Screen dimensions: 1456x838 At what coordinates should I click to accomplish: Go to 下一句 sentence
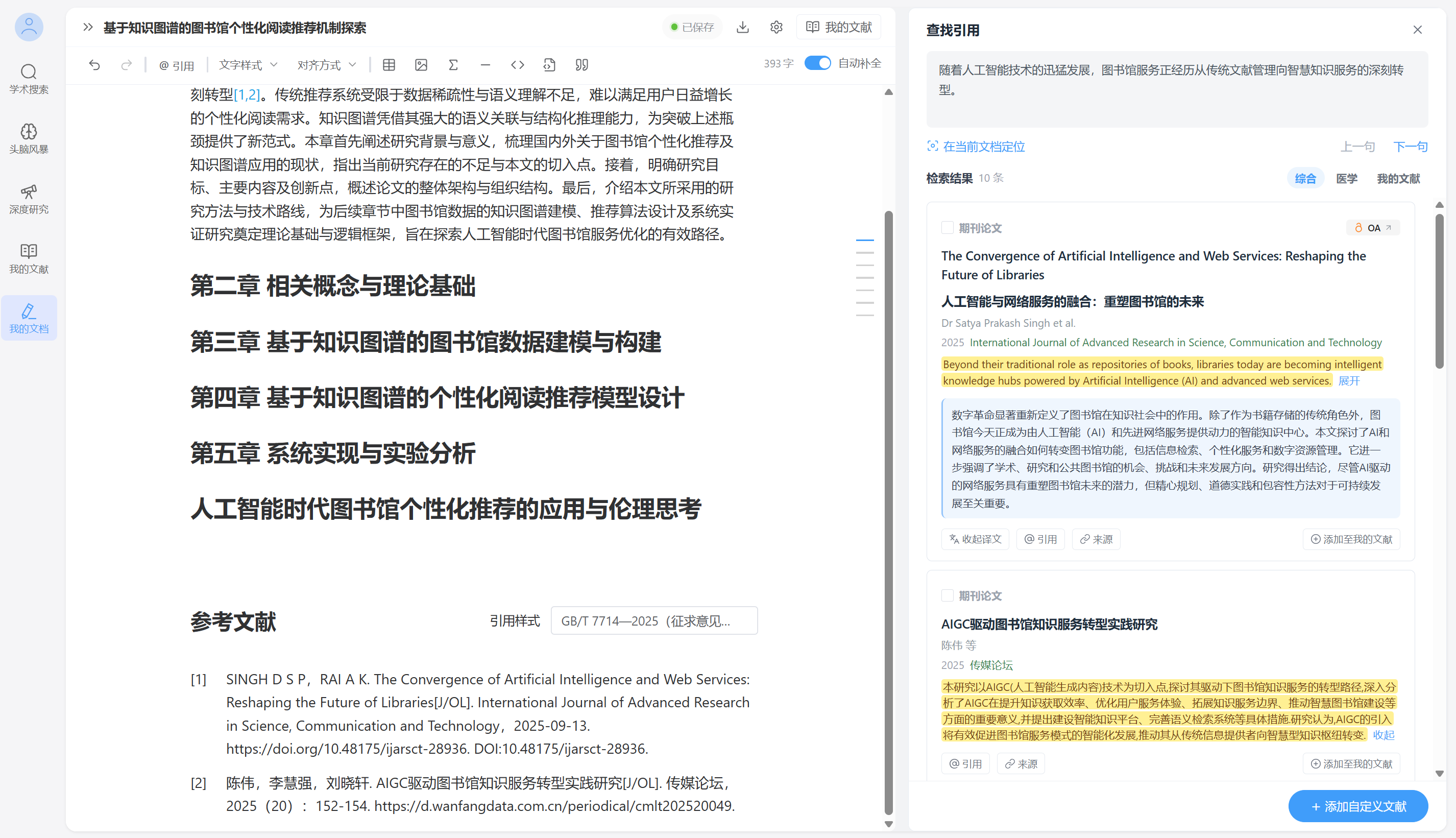pos(1410,147)
